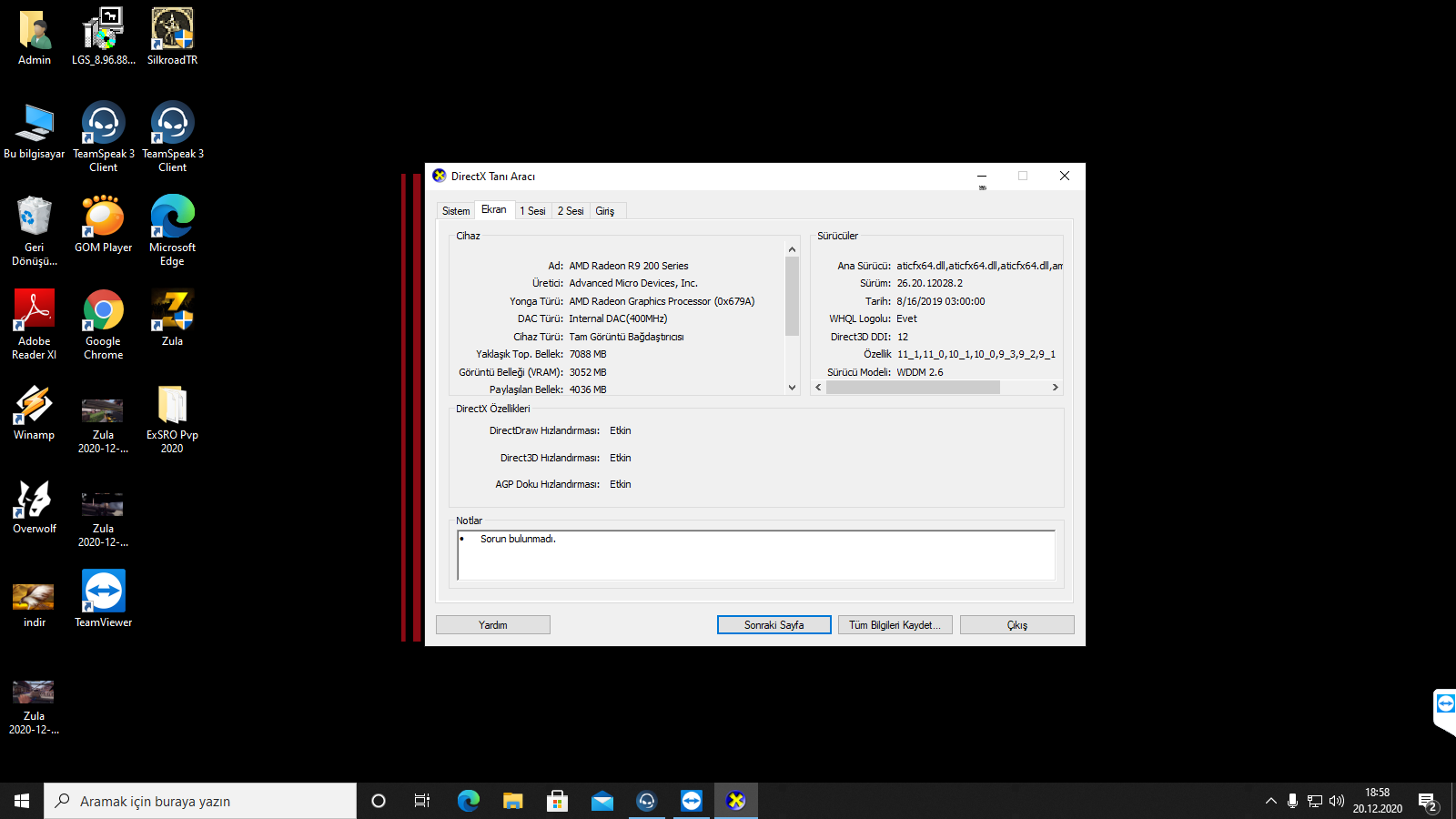Click Etkin beside Direct3D Hızlandırması
The width and height of the screenshot is (1456, 819).
[621, 458]
